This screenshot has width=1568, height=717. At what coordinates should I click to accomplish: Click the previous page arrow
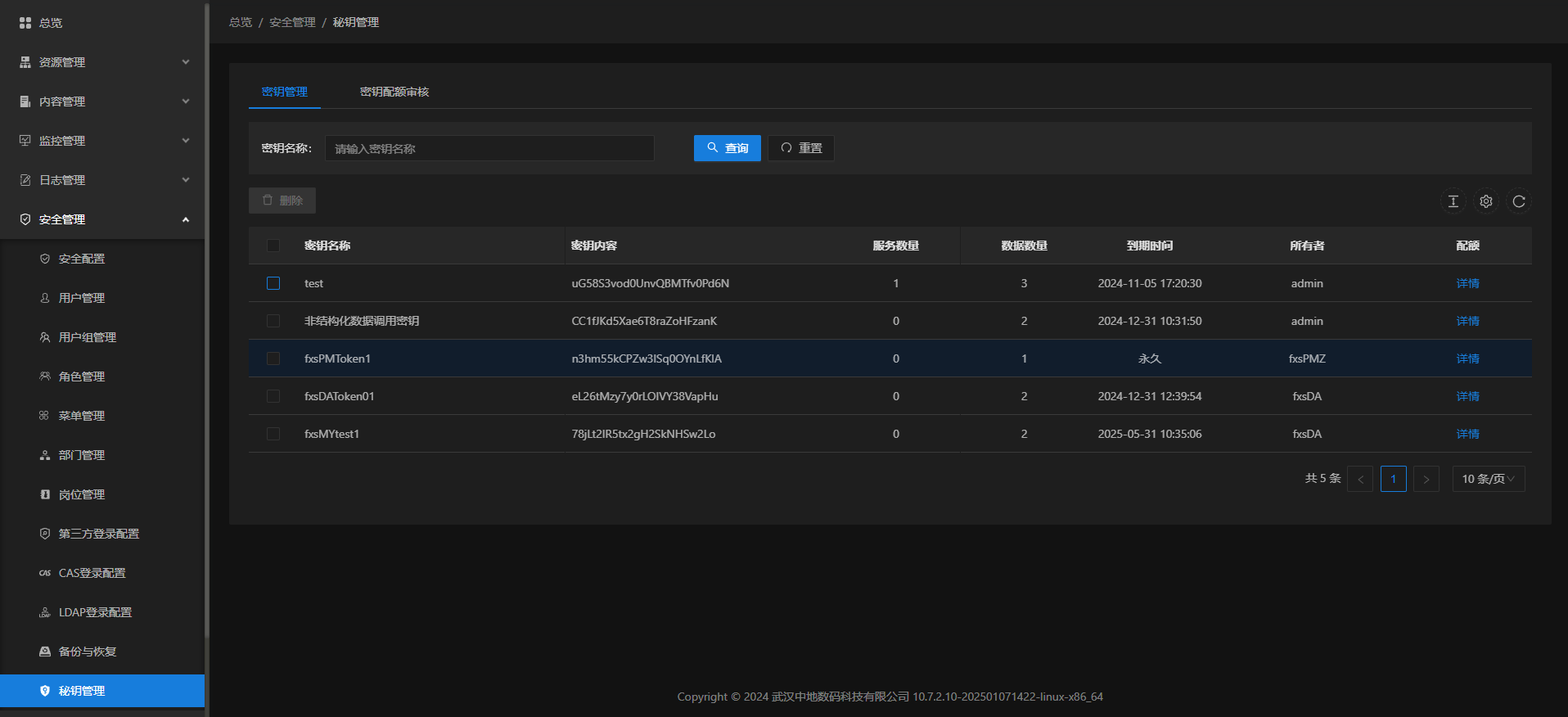1360,479
